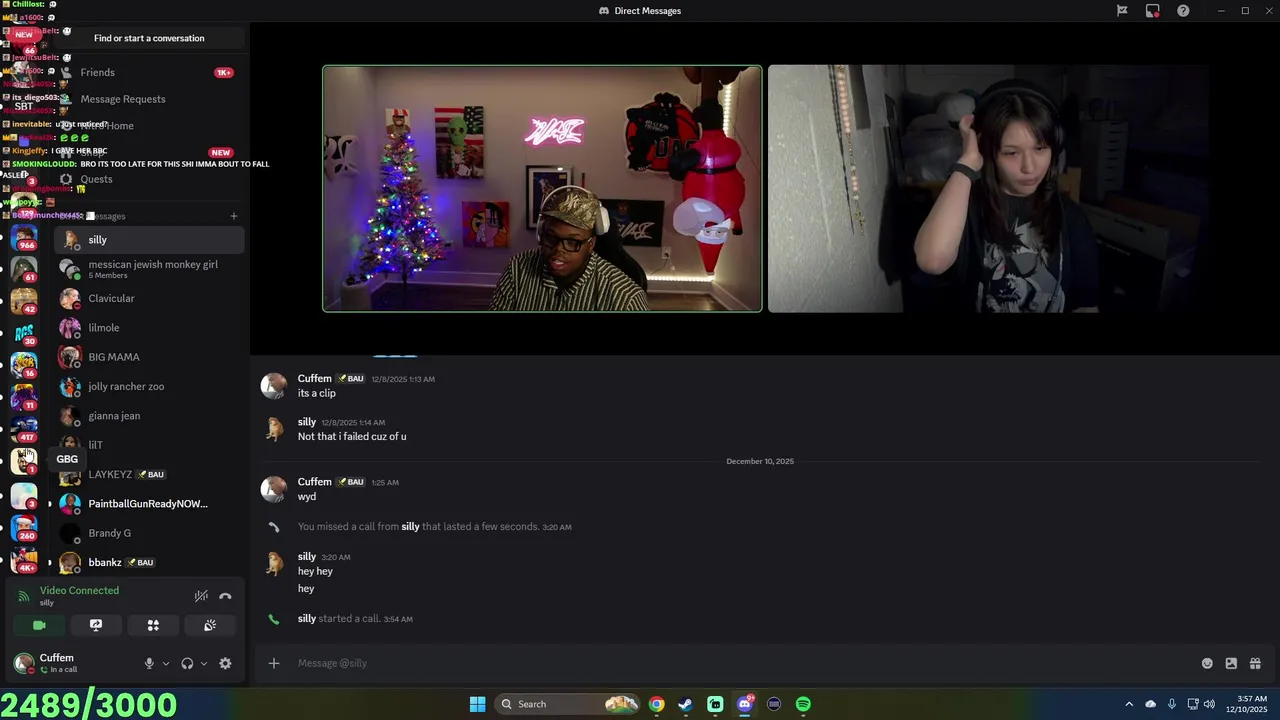
Task: Open Google Chrome from taskbar
Action: [656, 704]
